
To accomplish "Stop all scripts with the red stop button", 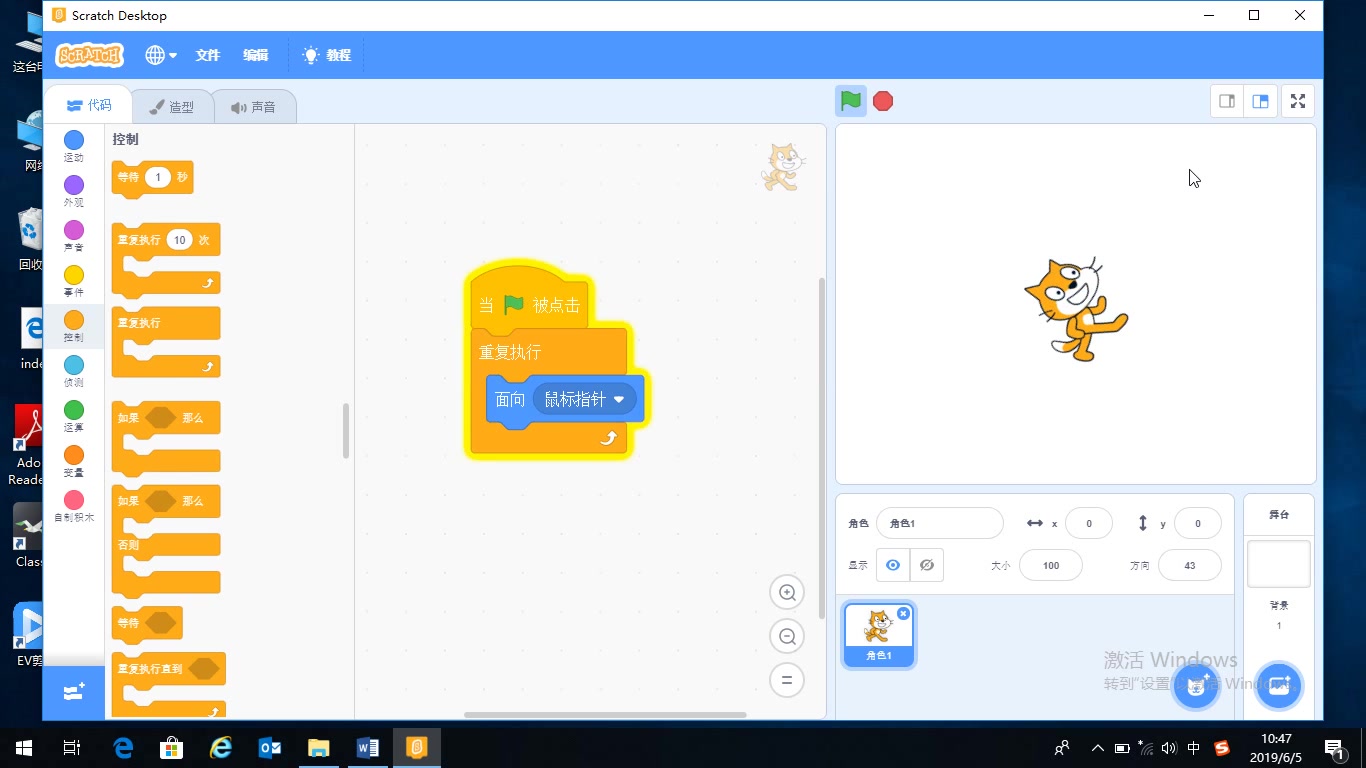I will [x=882, y=100].
